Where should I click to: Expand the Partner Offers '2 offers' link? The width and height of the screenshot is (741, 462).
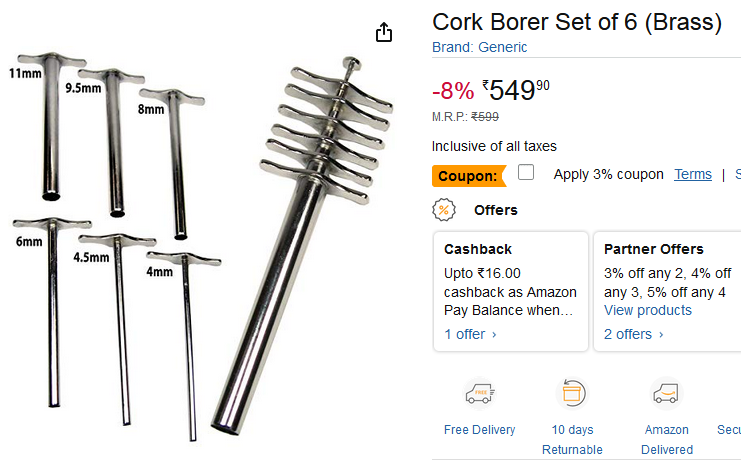(634, 334)
